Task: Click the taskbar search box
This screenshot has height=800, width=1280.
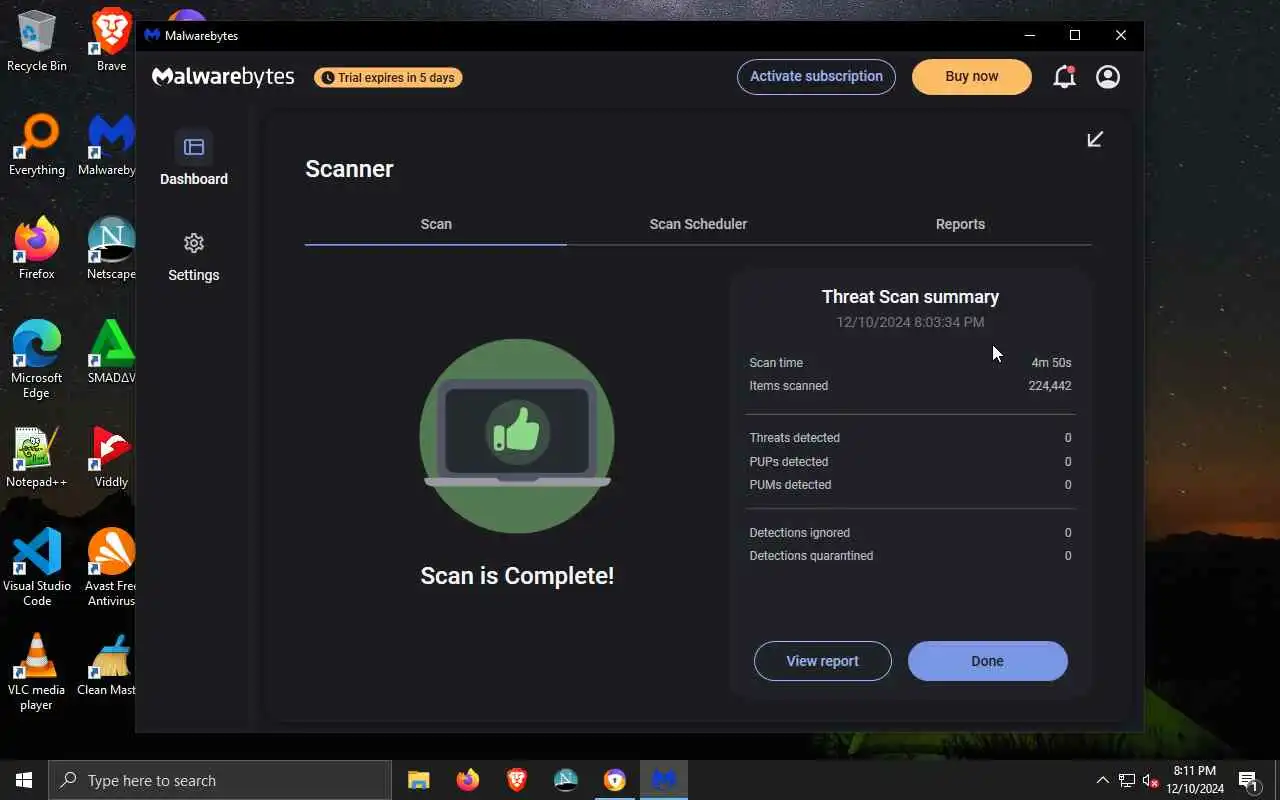Action: (220, 780)
